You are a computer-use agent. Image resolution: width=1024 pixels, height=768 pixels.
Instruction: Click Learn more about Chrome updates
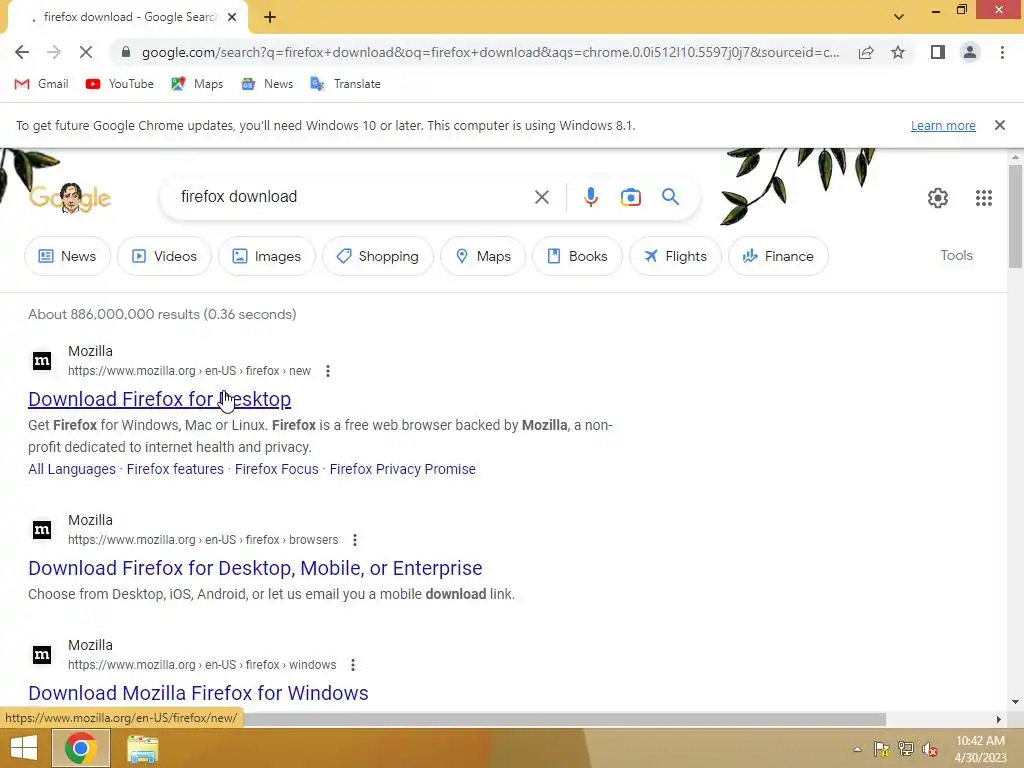pos(943,125)
